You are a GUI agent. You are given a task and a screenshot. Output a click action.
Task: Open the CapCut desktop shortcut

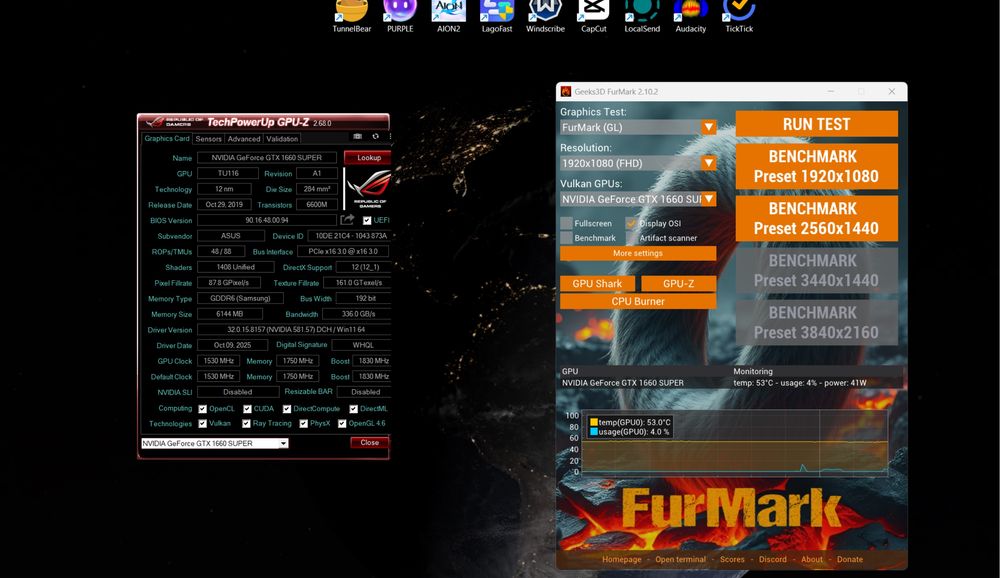click(594, 16)
